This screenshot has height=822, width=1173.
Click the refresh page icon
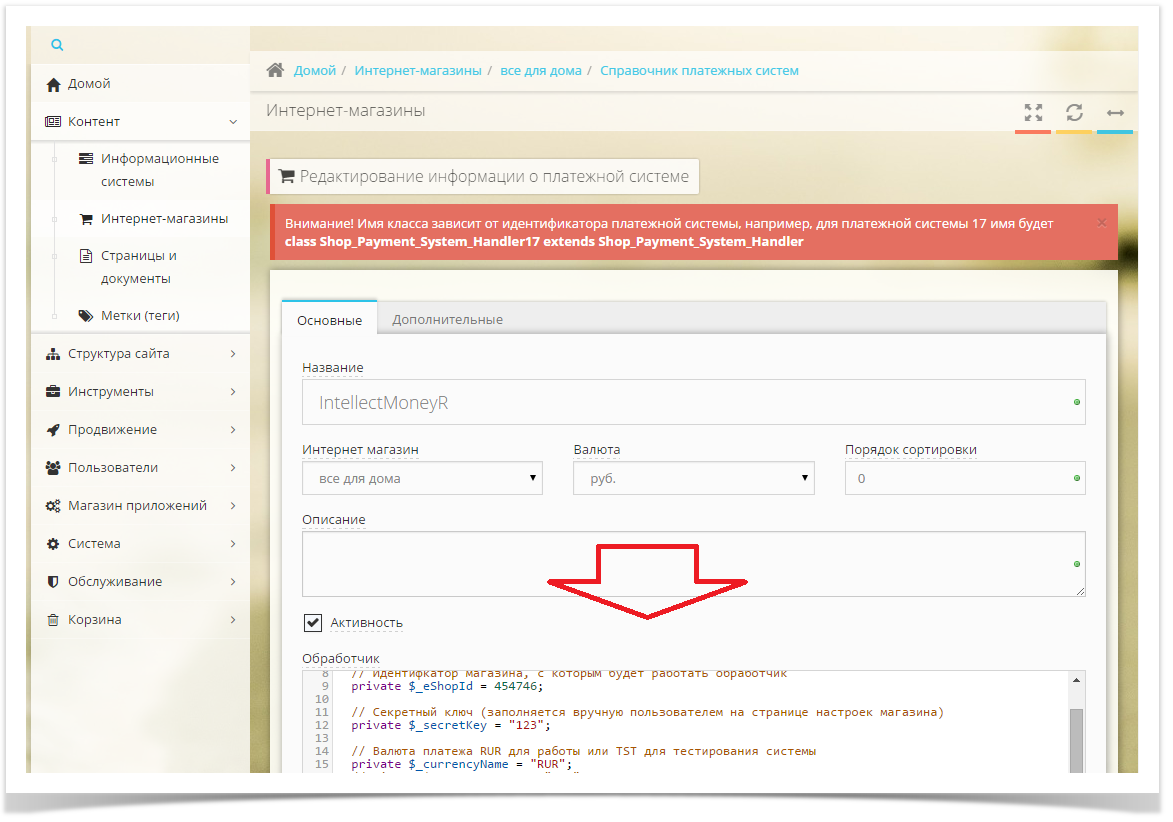tap(1074, 112)
